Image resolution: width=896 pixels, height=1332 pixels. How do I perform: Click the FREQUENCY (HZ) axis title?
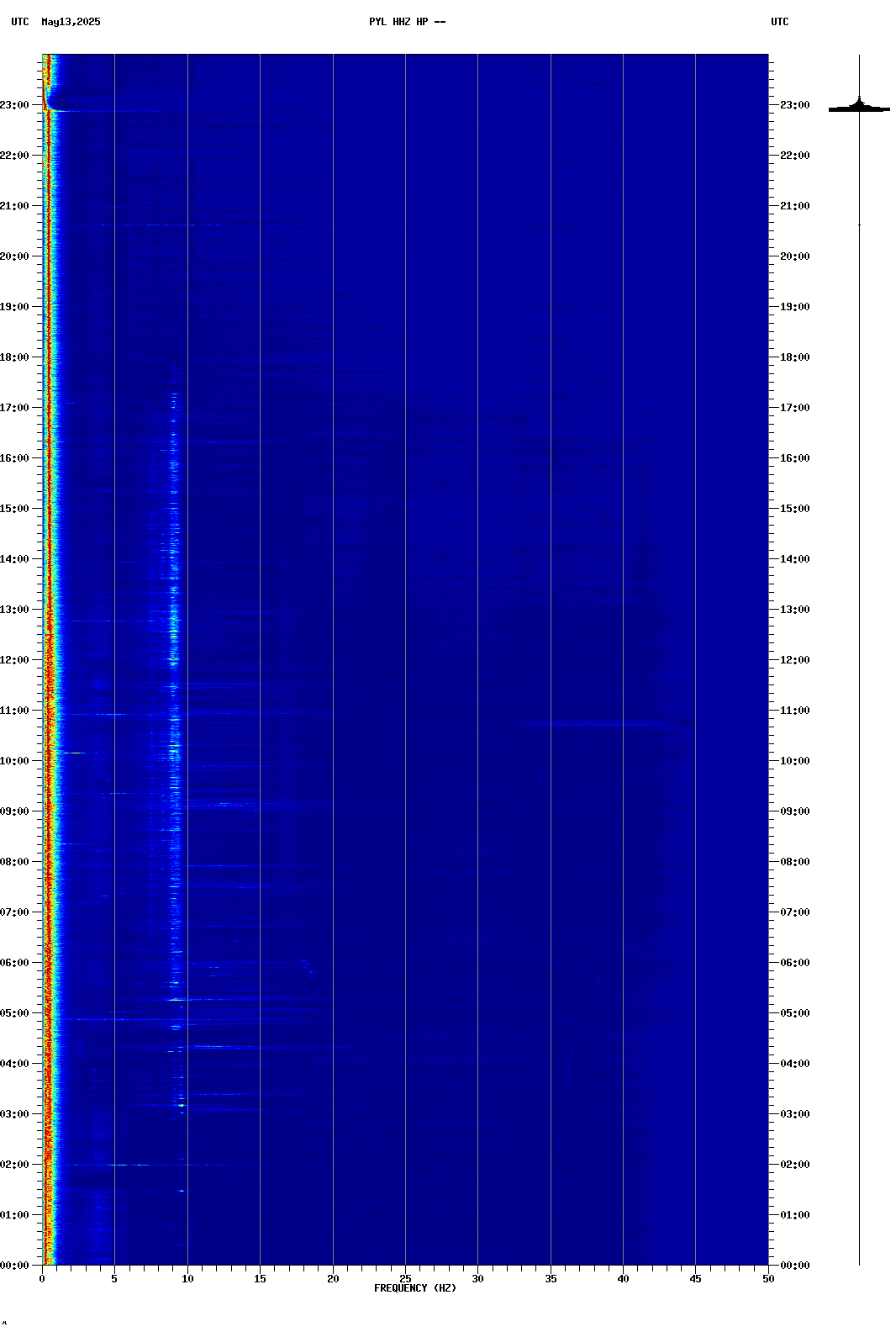[x=415, y=1288]
